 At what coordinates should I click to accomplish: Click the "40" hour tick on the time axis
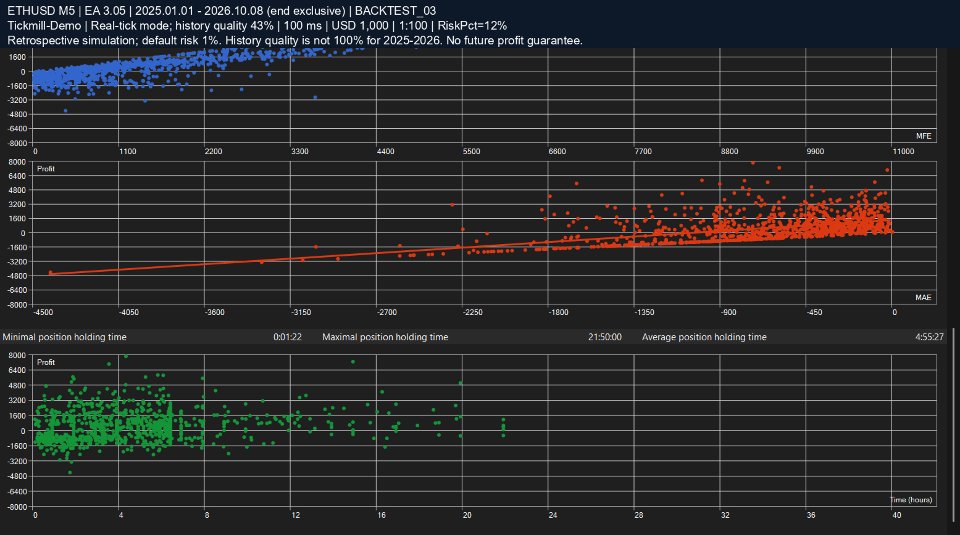tap(897, 515)
